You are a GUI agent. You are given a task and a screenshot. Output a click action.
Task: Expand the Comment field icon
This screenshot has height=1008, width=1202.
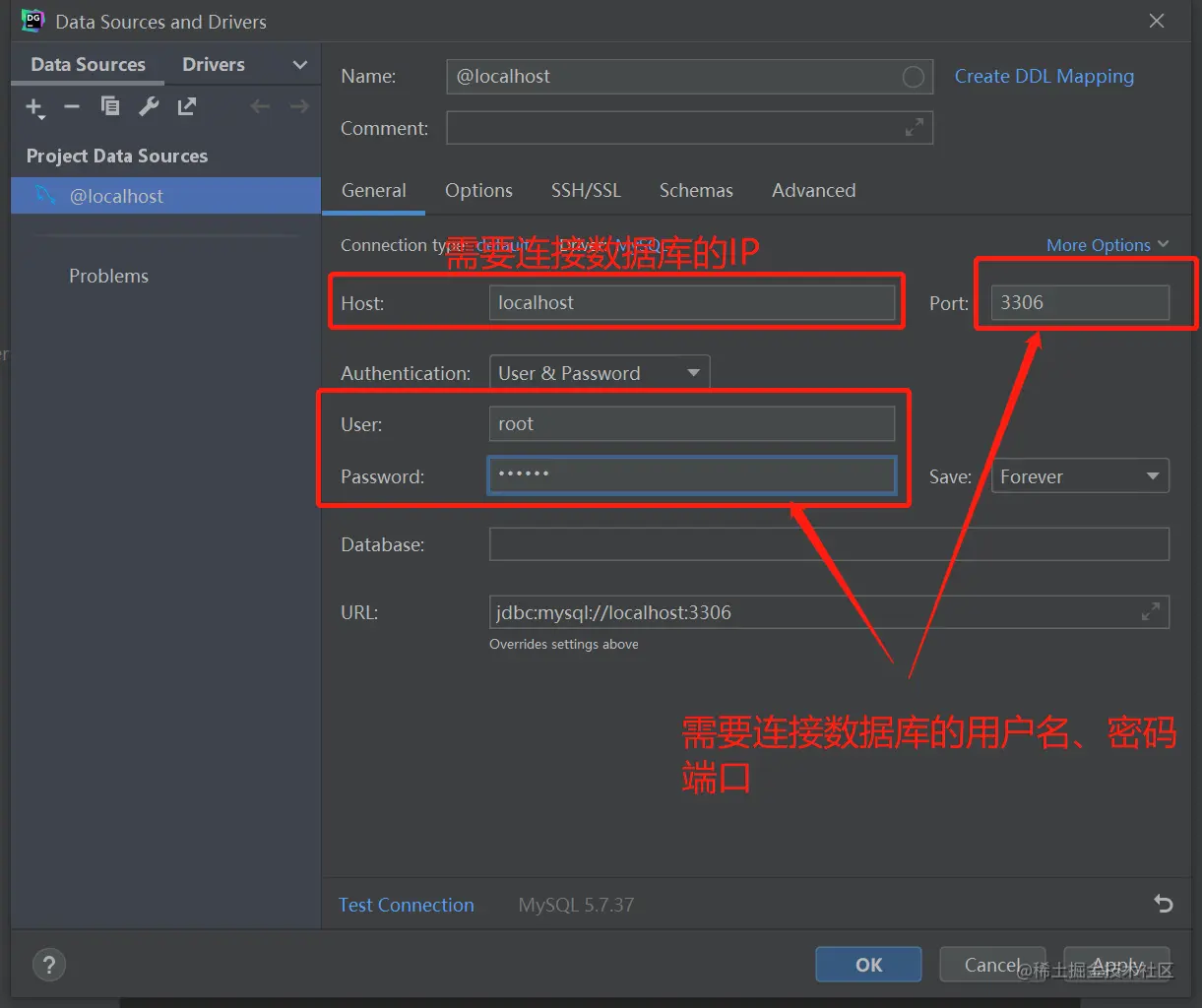coord(915,128)
